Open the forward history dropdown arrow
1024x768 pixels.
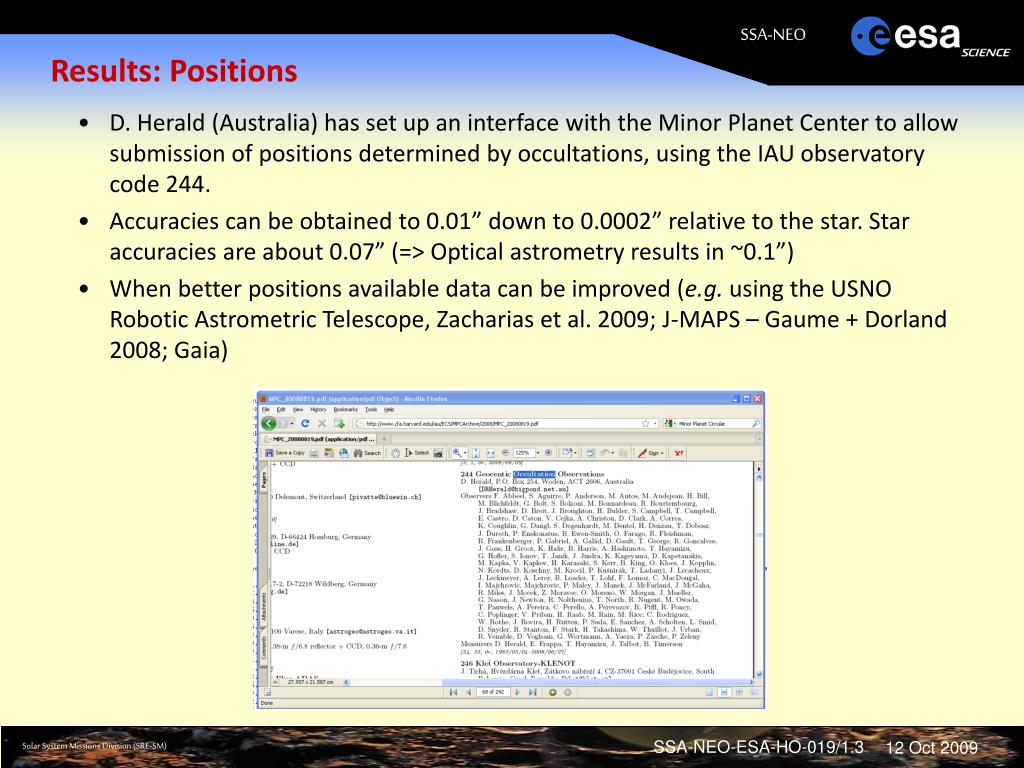[x=292, y=423]
